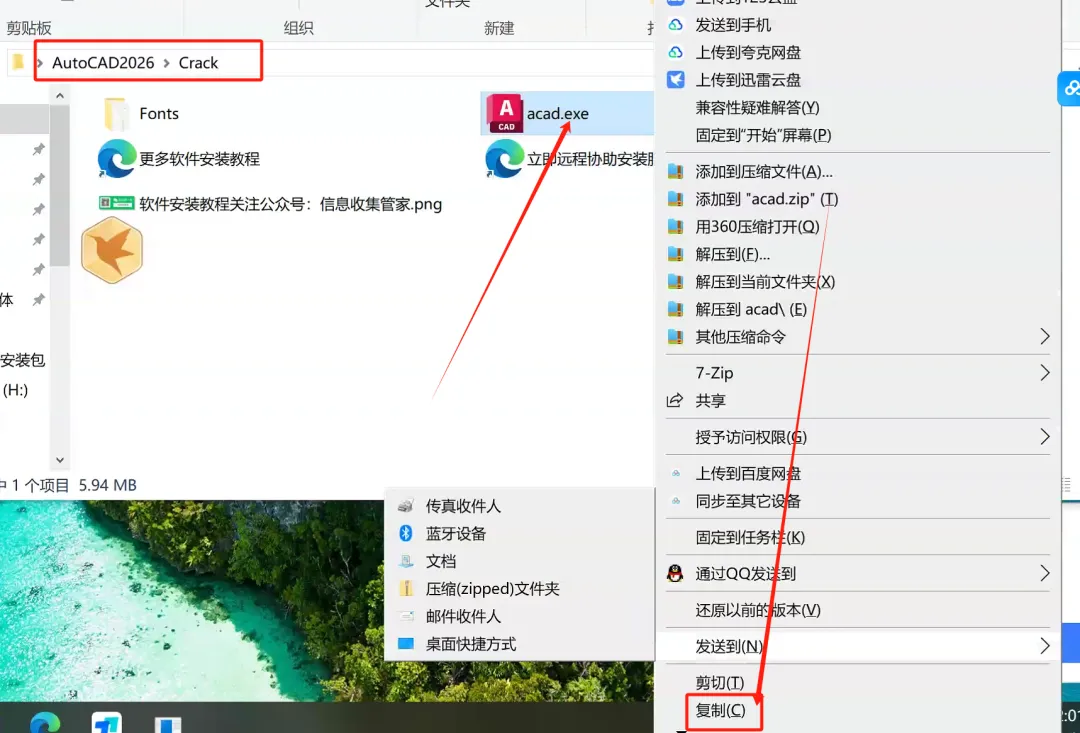
Task: Click the chevron between AutoCAD2026 and Crack
Action: pyautogui.click(x=166, y=63)
